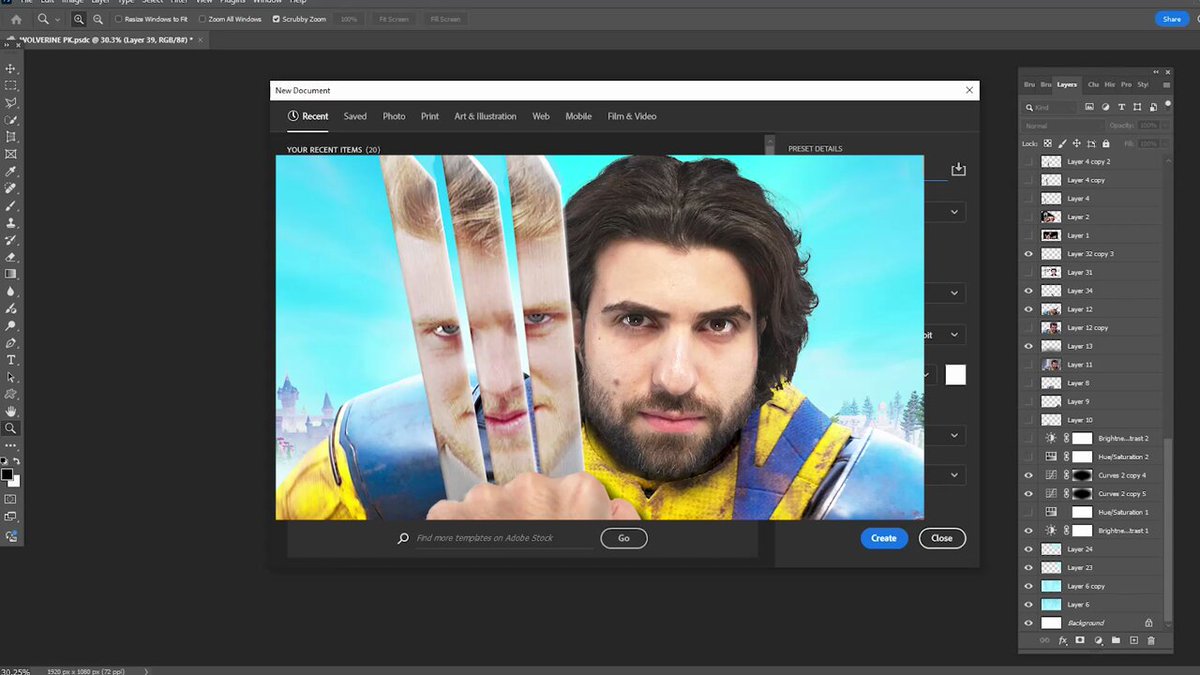Hide the Background layer

click(1028, 623)
